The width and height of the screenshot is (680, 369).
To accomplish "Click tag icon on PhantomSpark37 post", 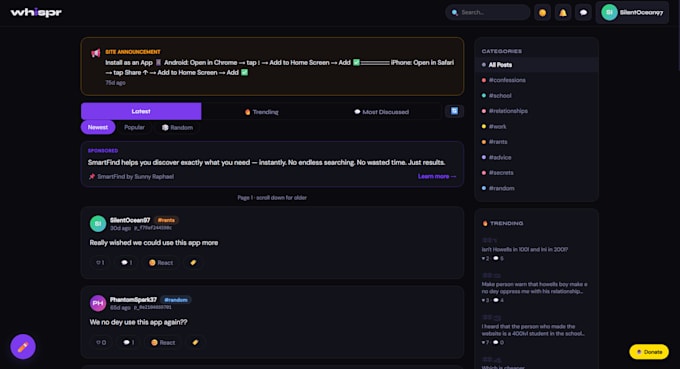I will pyautogui.click(x=195, y=343).
